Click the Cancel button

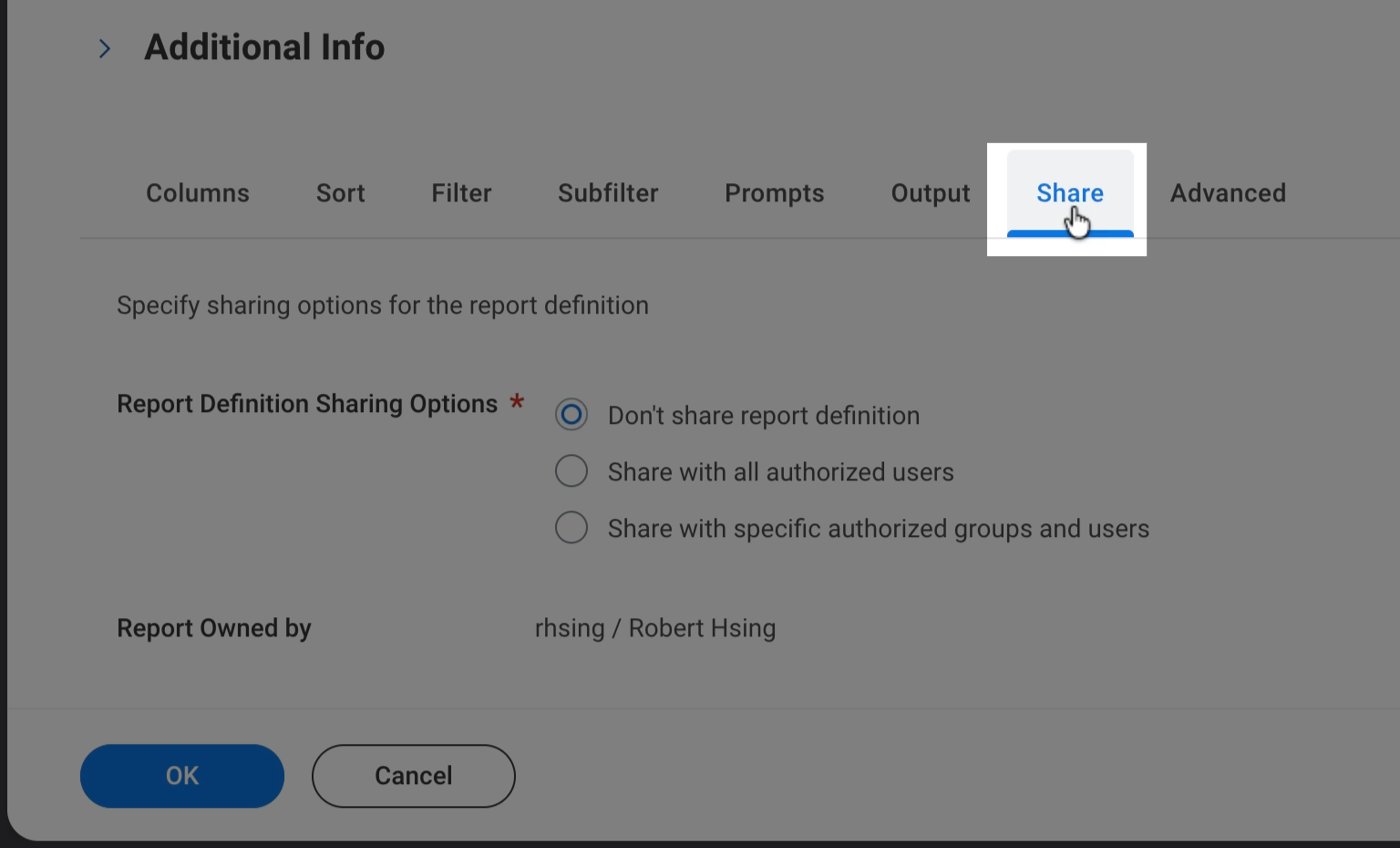click(x=414, y=776)
